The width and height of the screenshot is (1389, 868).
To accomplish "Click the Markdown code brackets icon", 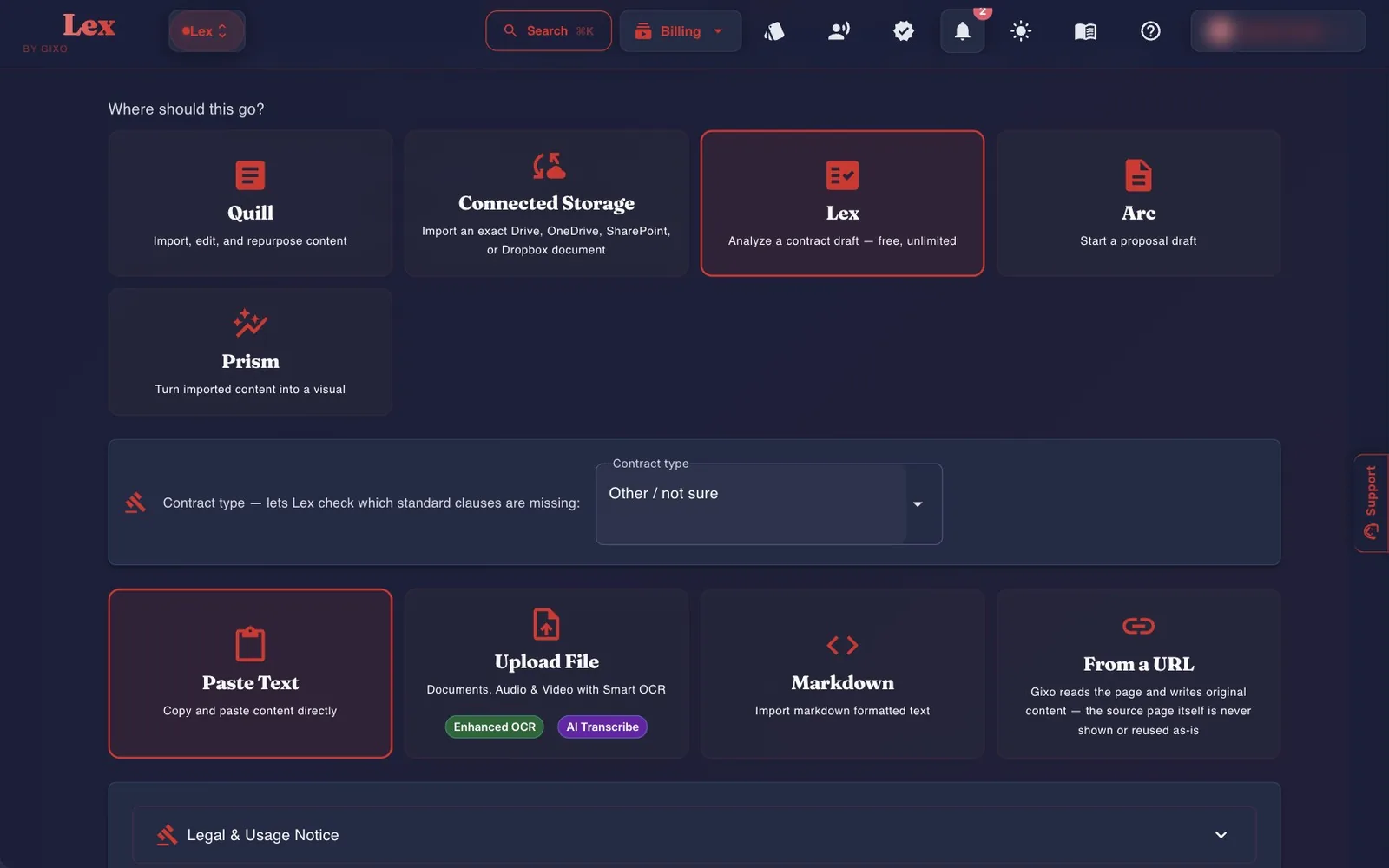I will click(x=842, y=645).
